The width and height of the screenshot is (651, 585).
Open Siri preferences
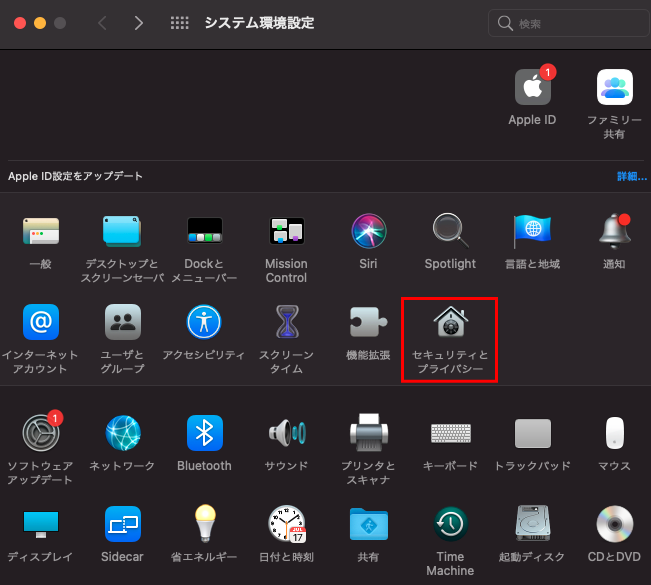pos(369,231)
